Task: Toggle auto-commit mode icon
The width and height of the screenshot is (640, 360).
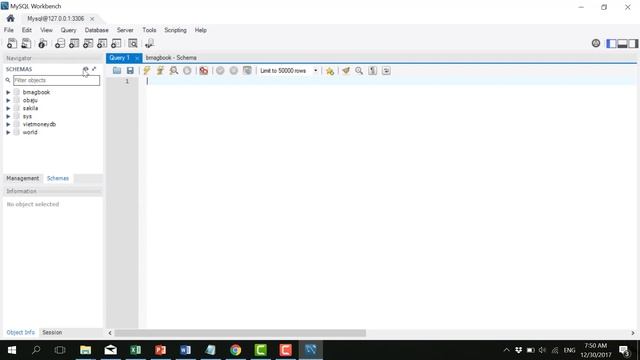Action: pyautogui.click(x=247, y=71)
